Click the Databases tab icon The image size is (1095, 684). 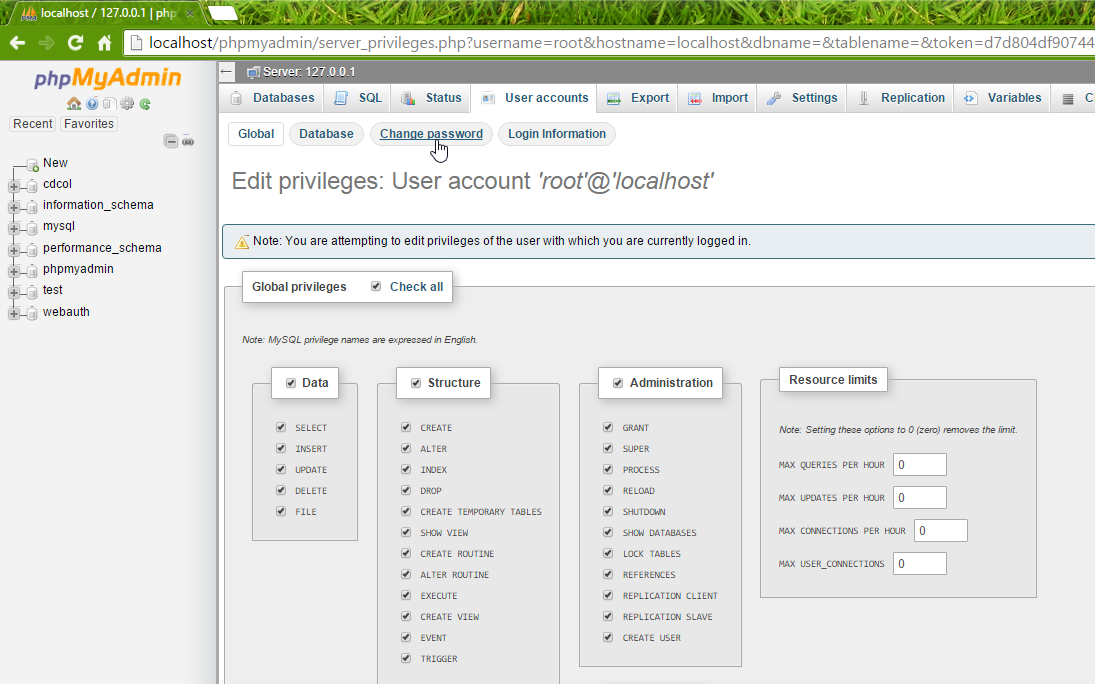click(236, 98)
